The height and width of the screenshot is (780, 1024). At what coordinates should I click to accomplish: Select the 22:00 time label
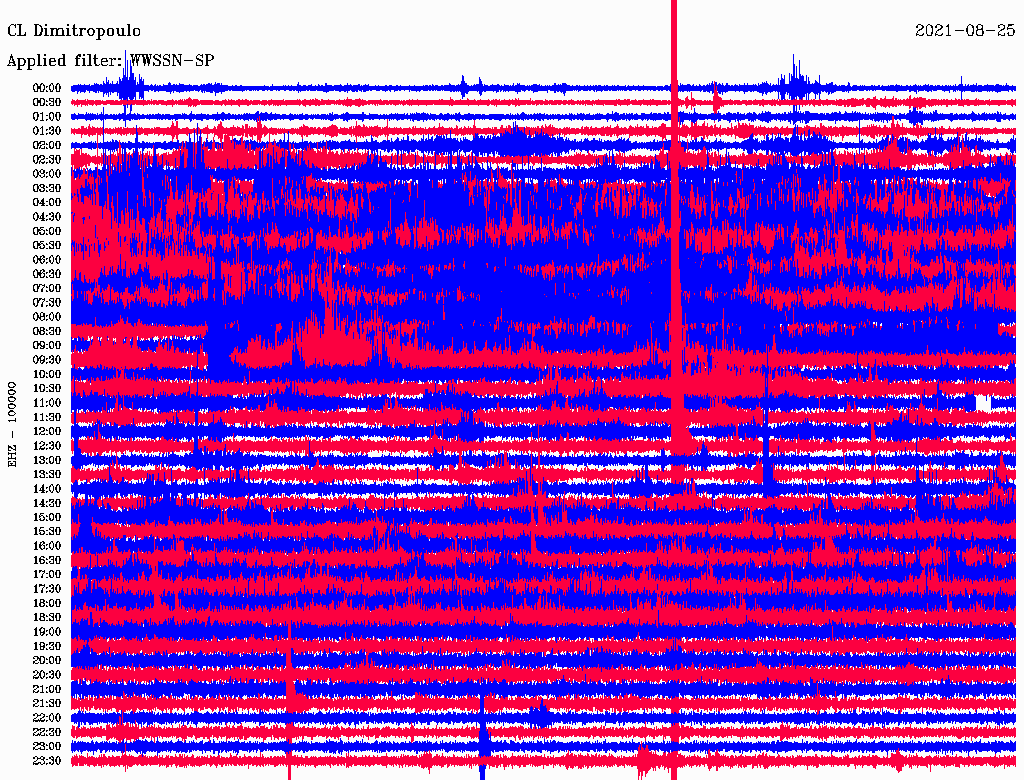47,717
